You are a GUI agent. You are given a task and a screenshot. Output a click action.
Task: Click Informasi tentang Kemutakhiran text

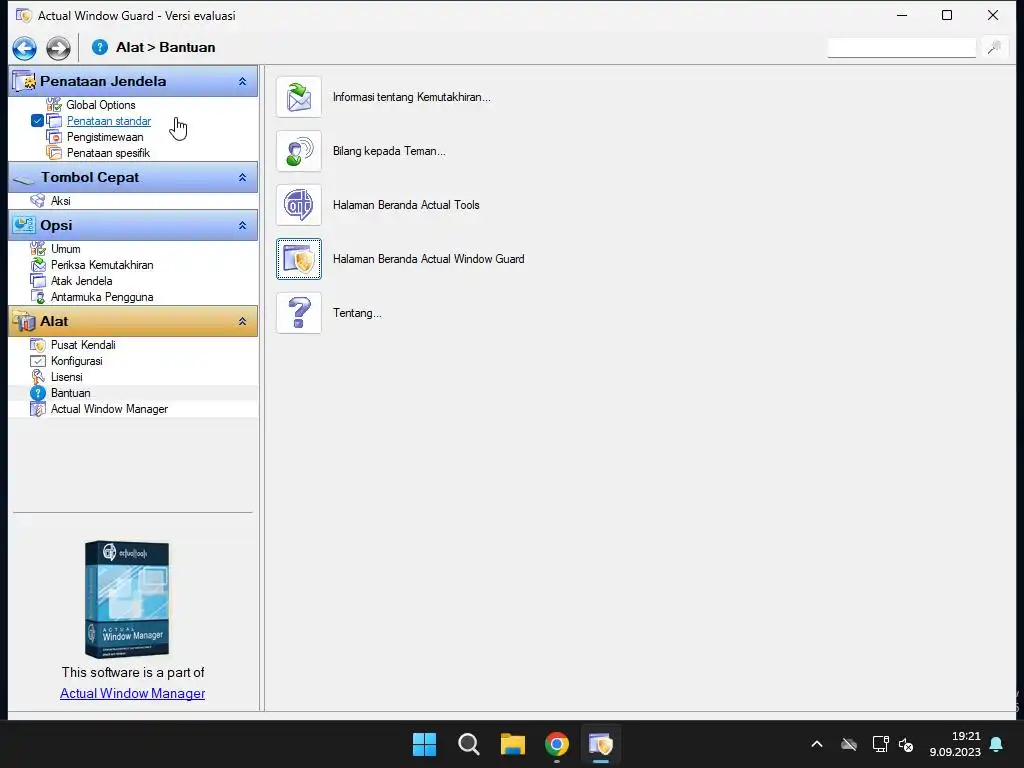click(411, 97)
